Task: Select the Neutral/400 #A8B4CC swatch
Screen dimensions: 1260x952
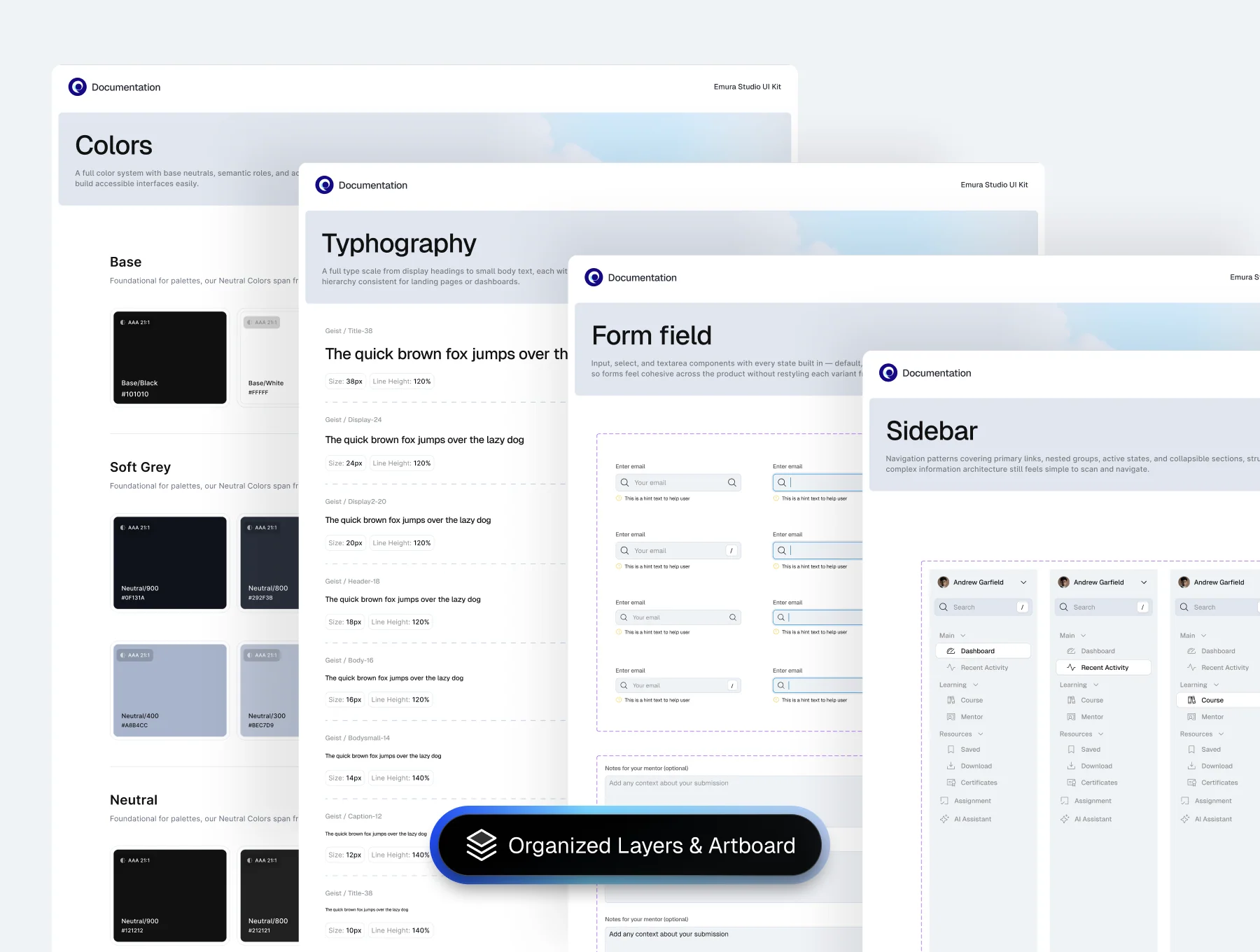Action: (x=170, y=690)
